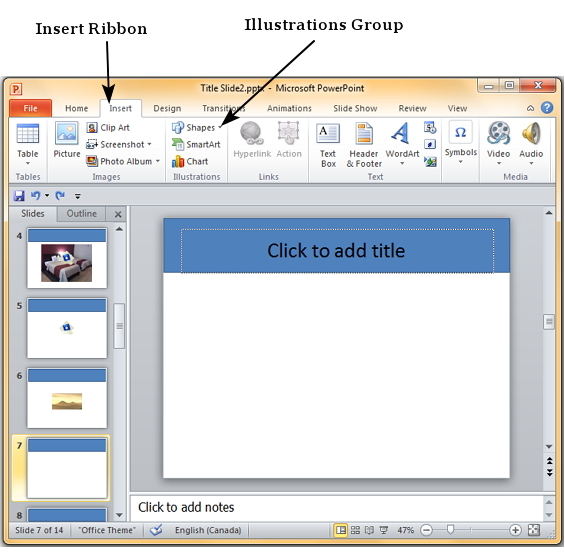Expand the Symbols dropdown arrow

coord(461,162)
